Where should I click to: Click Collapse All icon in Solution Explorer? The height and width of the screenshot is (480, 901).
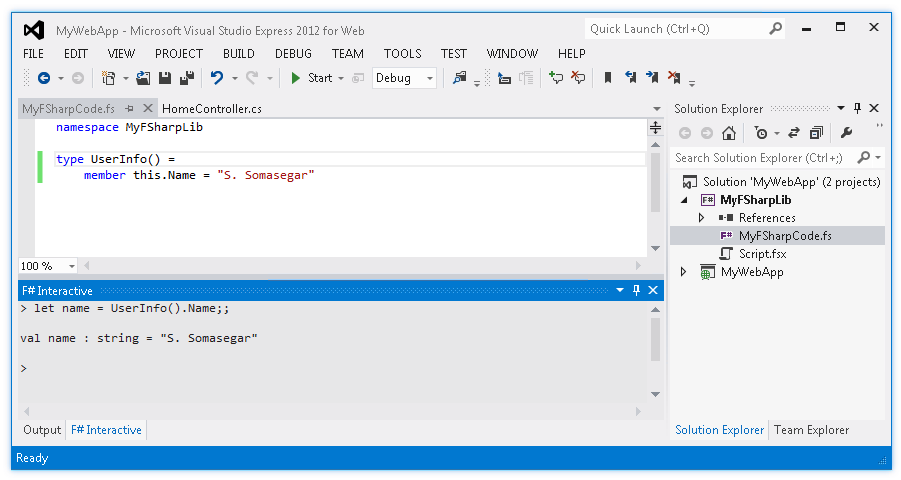[x=816, y=133]
